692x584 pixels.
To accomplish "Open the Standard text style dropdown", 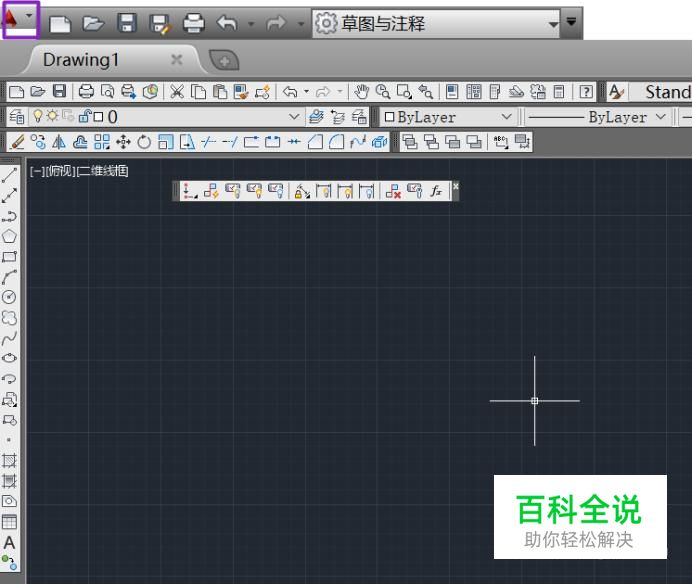I will click(x=660, y=92).
